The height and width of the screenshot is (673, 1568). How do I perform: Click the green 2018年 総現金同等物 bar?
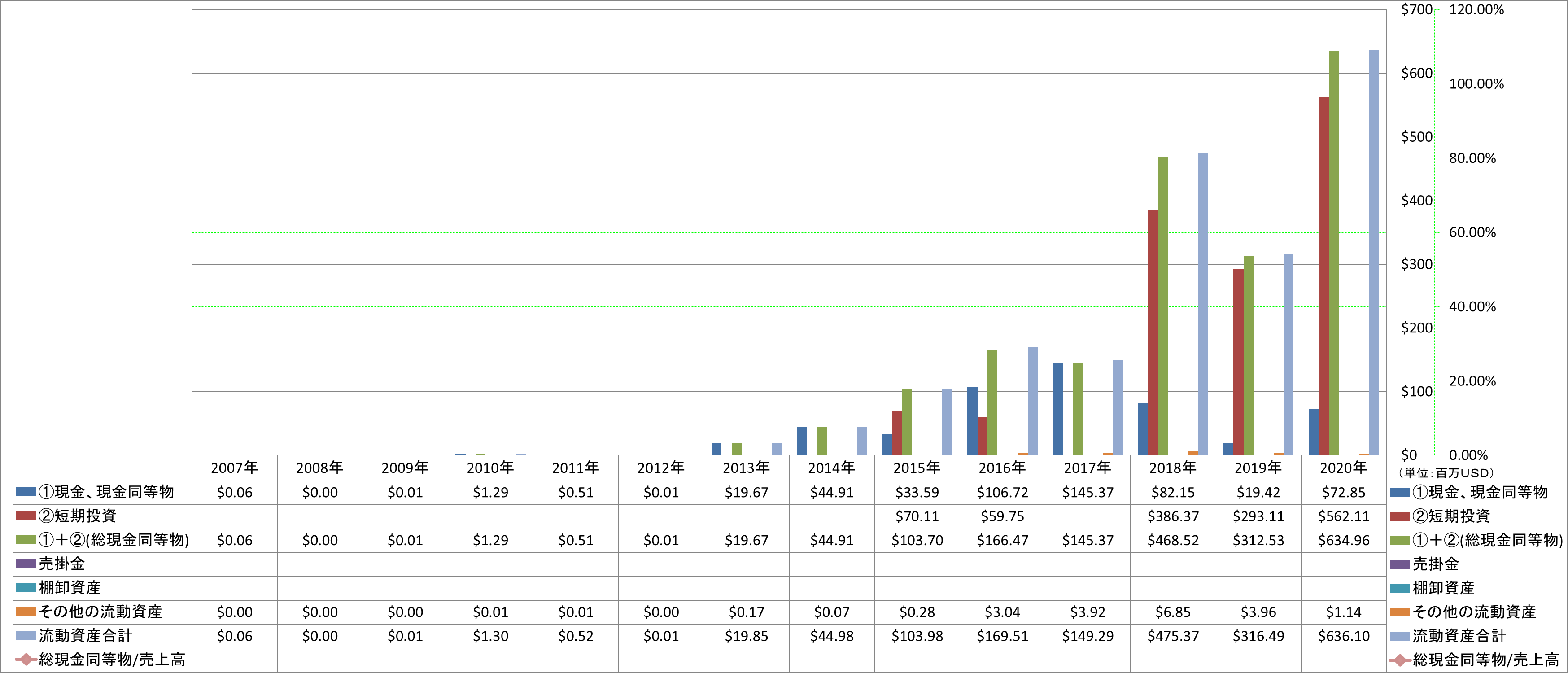point(1162,306)
